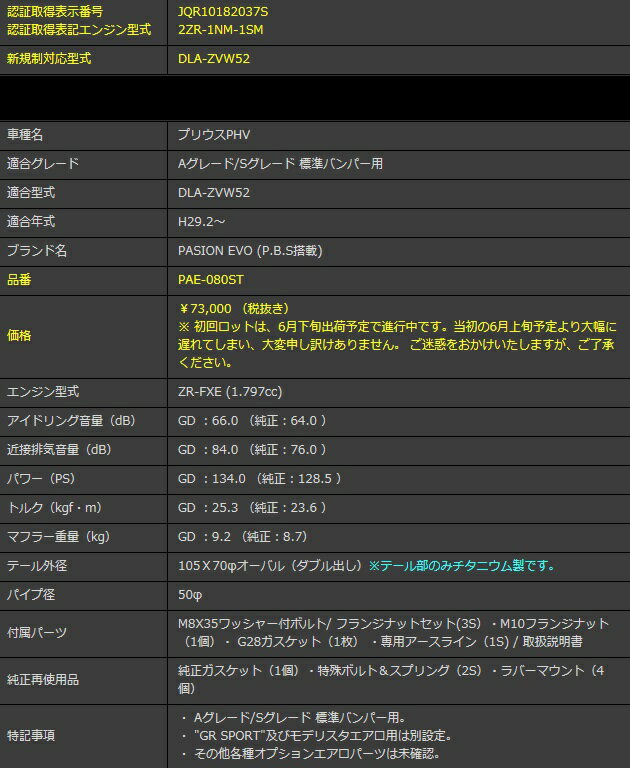Select the Aグレード/Sグレード 標準バンパー用 value
The height and width of the screenshot is (768, 630).
point(280,163)
